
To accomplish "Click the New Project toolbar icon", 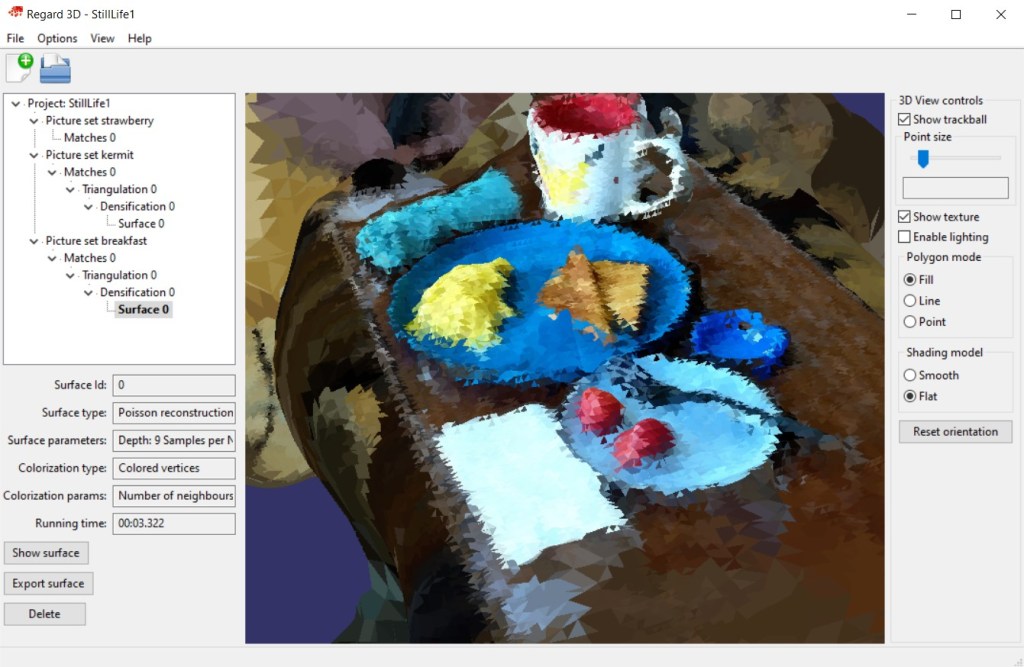I will pos(20,68).
